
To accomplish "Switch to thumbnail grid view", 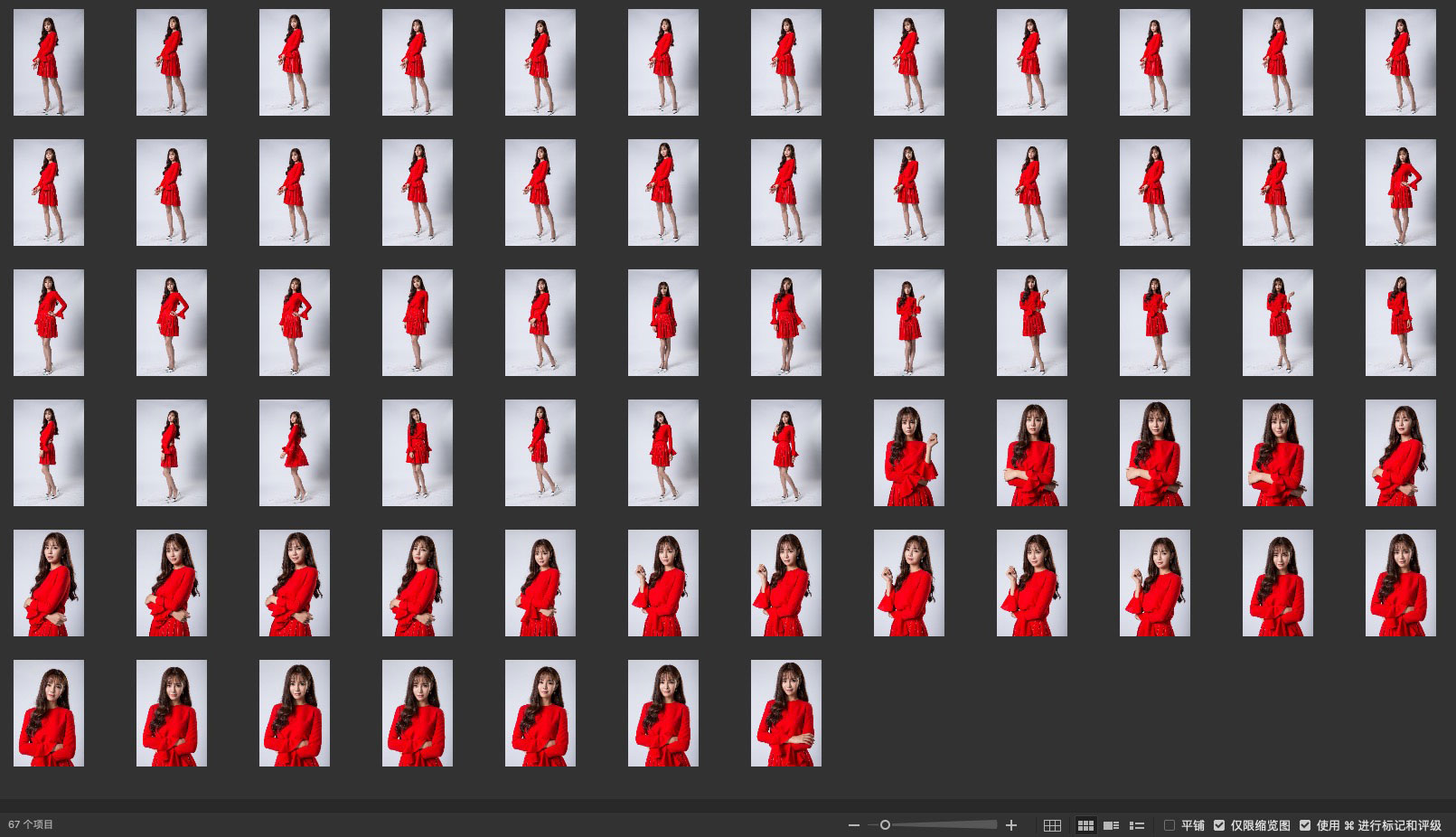I will (x=1085, y=825).
